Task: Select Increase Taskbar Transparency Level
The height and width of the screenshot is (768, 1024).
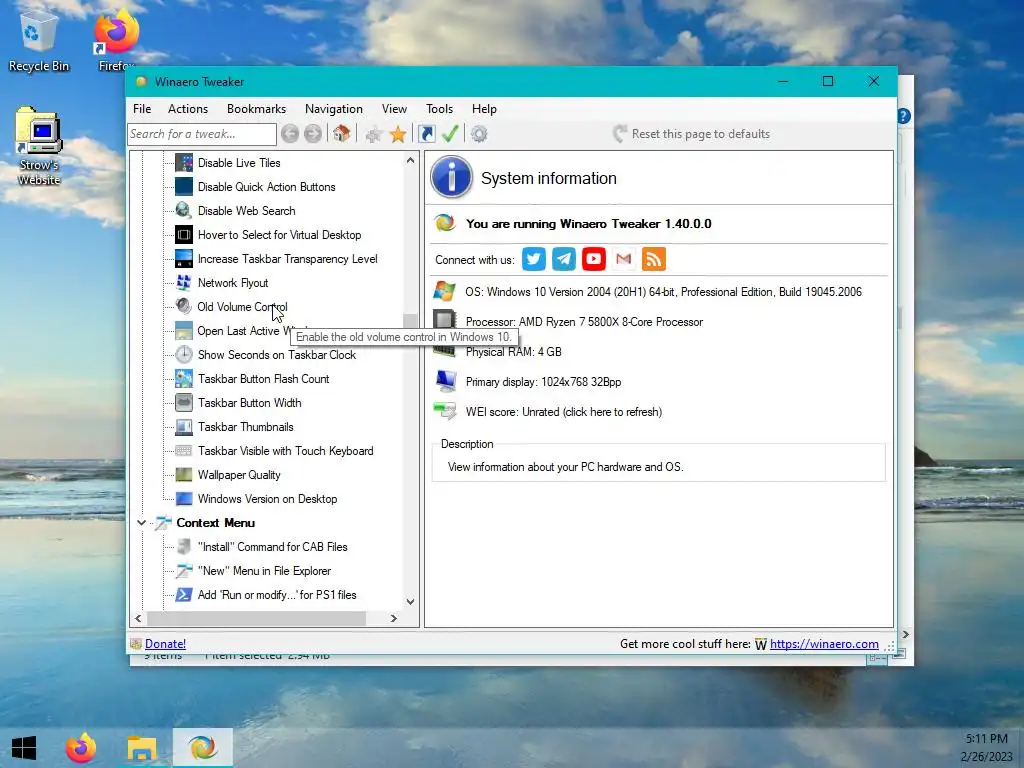Action: [x=287, y=259]
